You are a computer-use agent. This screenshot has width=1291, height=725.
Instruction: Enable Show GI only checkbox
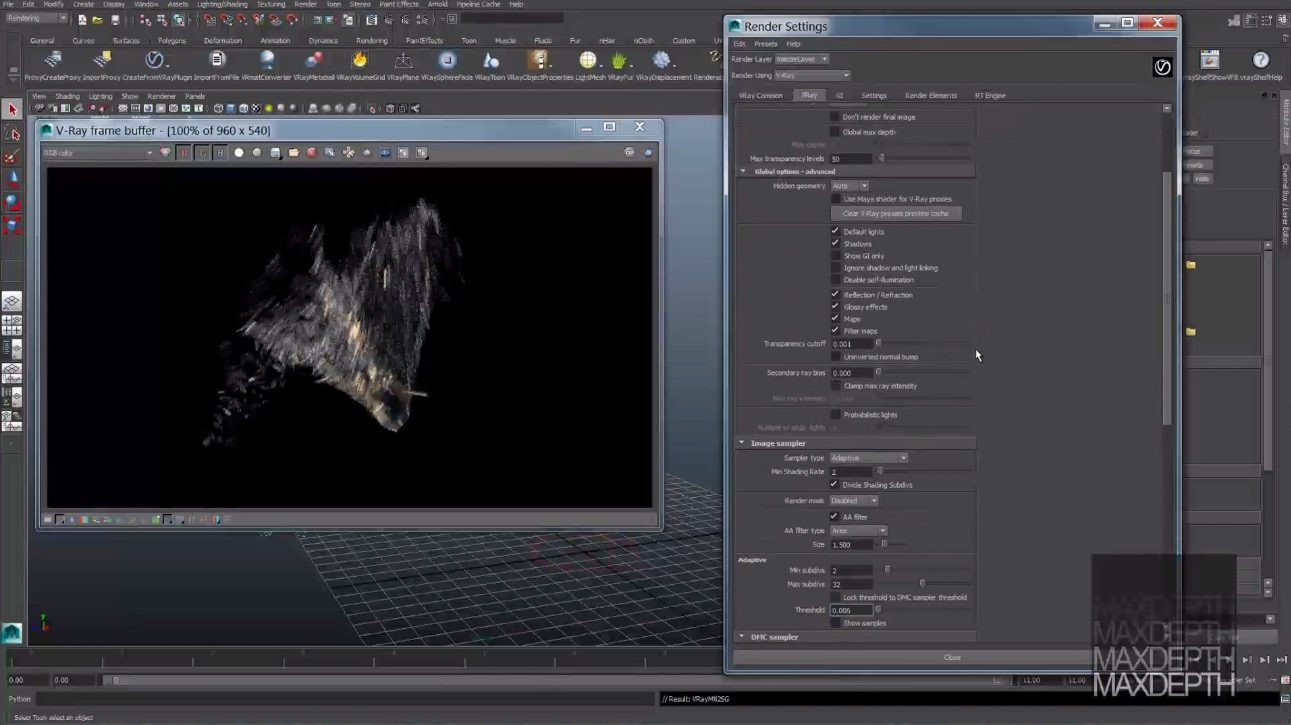click(x=835, y=256)
